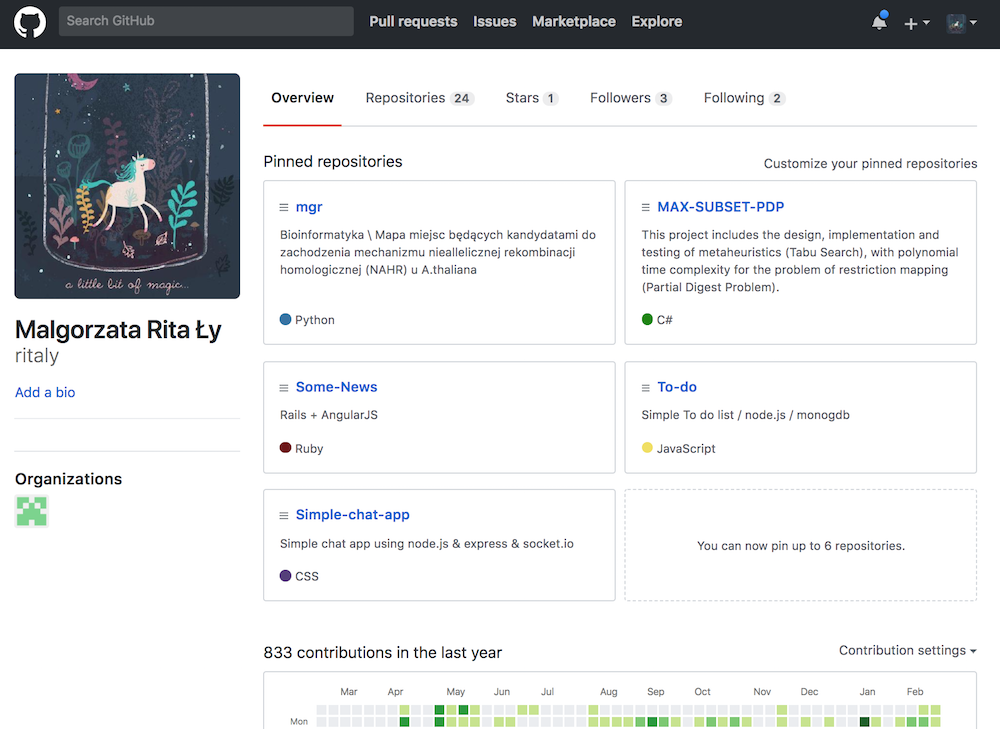Click the reorder handle icon on To-do card

tap(645, 388)
